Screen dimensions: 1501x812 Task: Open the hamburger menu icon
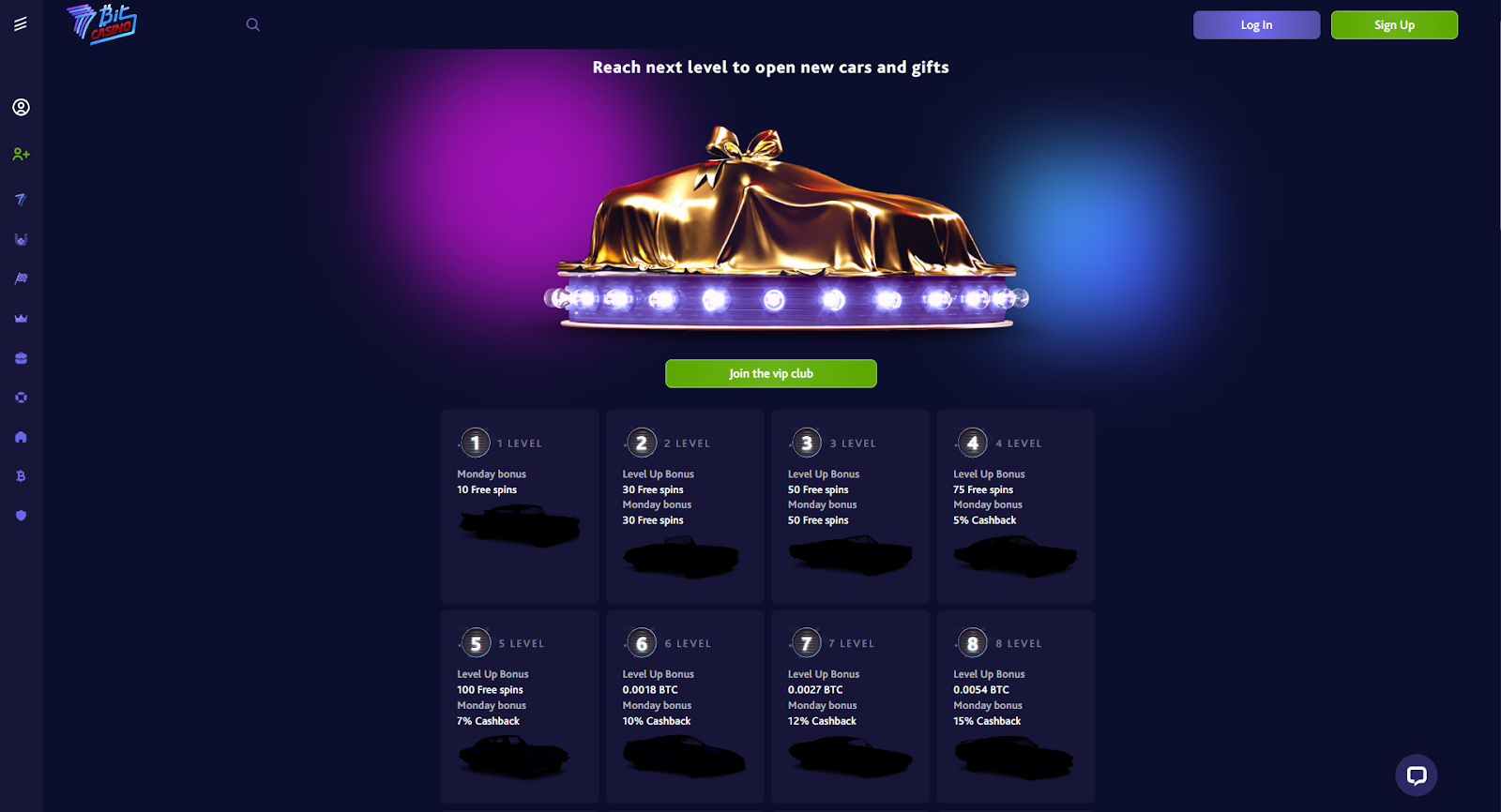21,24
